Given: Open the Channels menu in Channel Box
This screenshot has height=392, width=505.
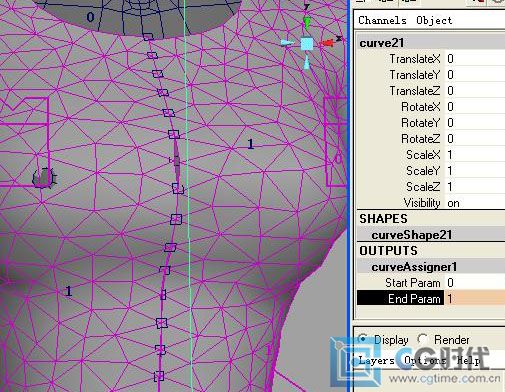Looking at the screenshot, I should pos(382,21).
